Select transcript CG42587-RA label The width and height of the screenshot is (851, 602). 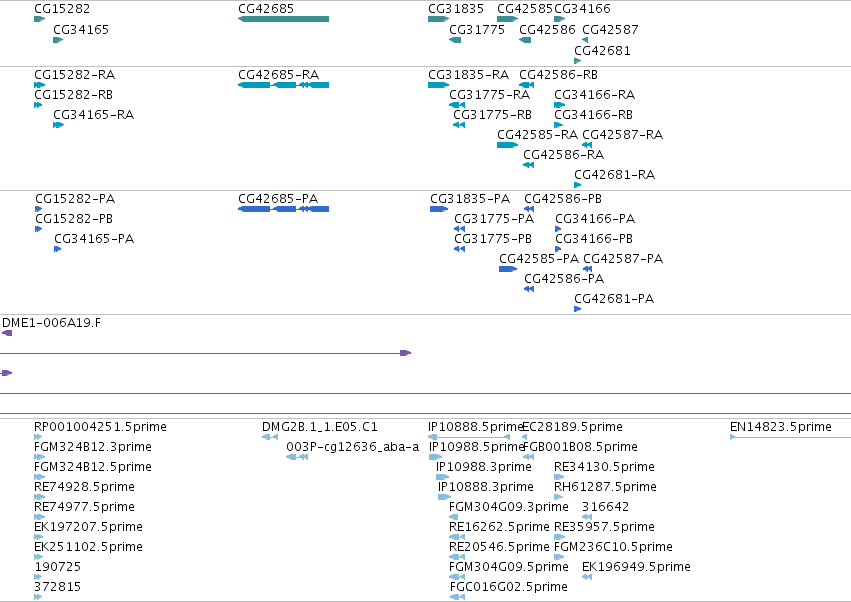pos(623,135)
